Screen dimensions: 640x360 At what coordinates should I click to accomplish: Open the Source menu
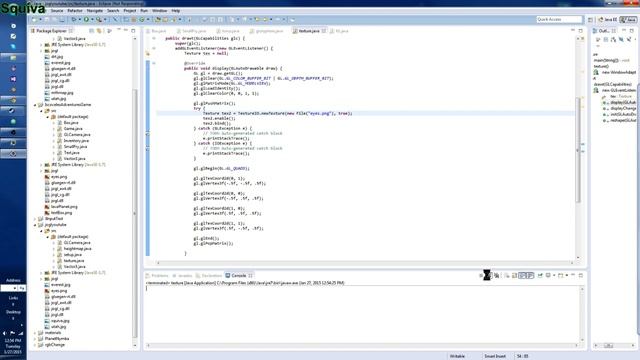(57, 11)
